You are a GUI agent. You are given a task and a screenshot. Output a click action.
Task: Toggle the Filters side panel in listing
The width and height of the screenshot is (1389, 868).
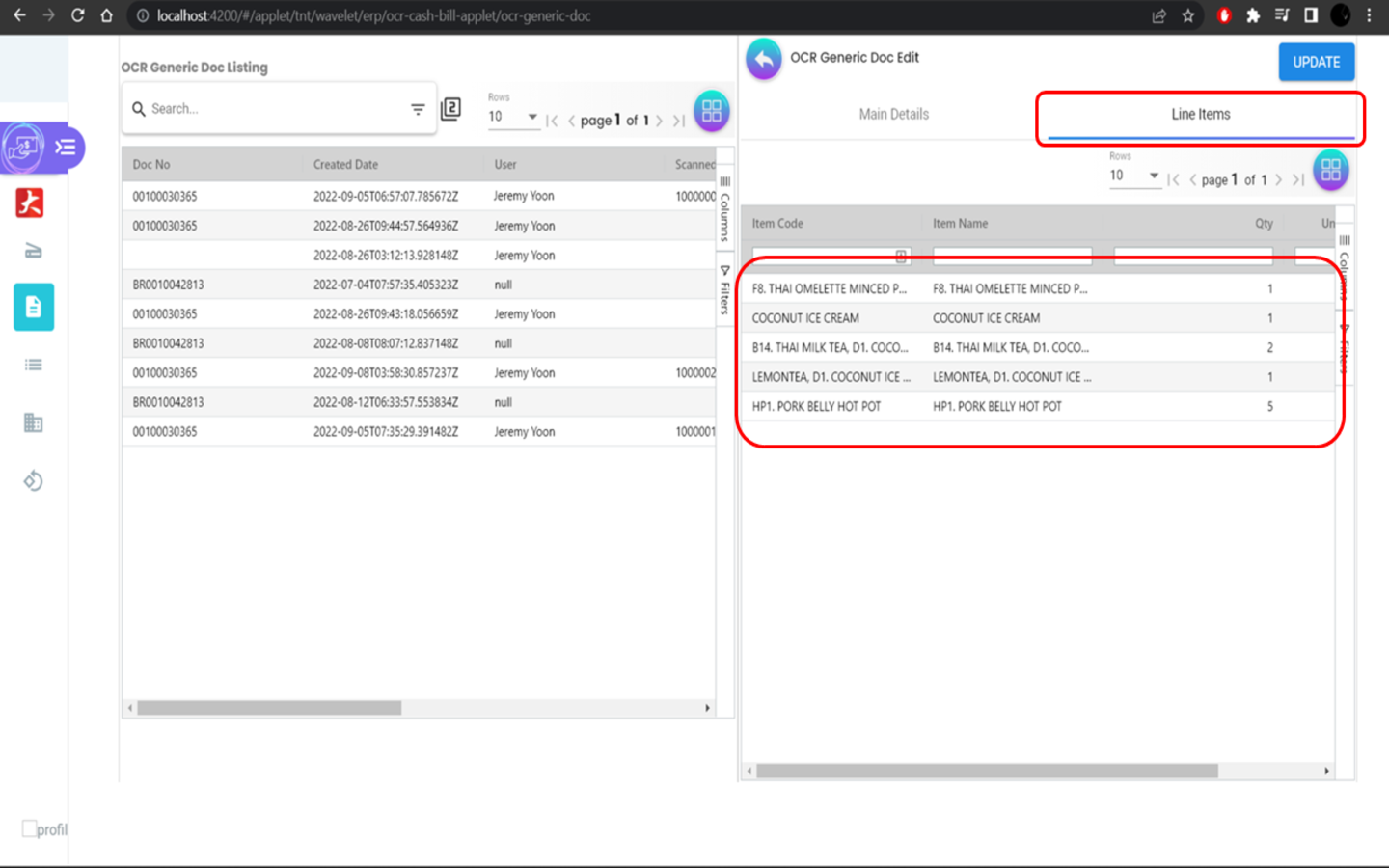tap(725, 290)
